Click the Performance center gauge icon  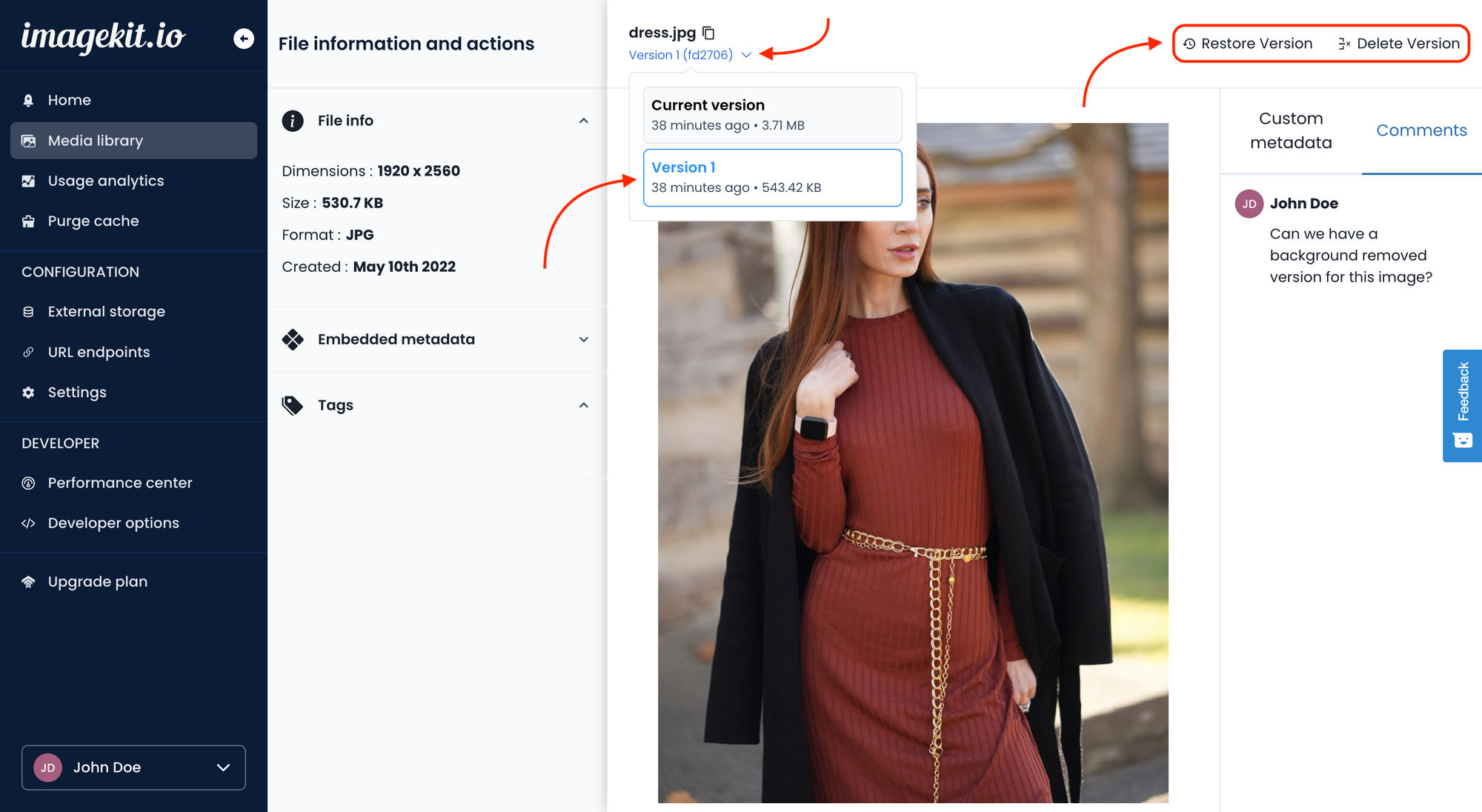pos(28,483)
